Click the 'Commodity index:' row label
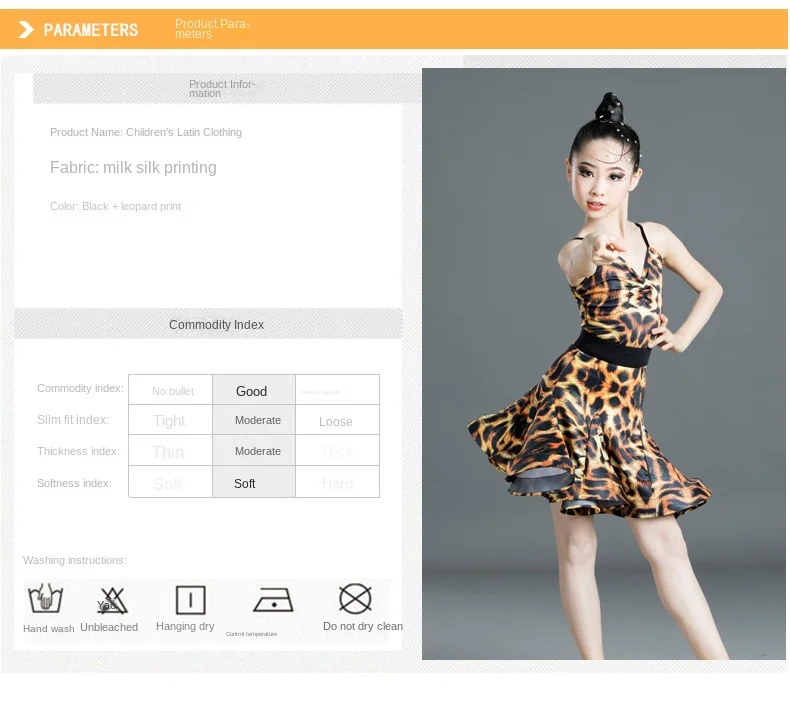This screenshot has width=790, height=710. [80, 388]
